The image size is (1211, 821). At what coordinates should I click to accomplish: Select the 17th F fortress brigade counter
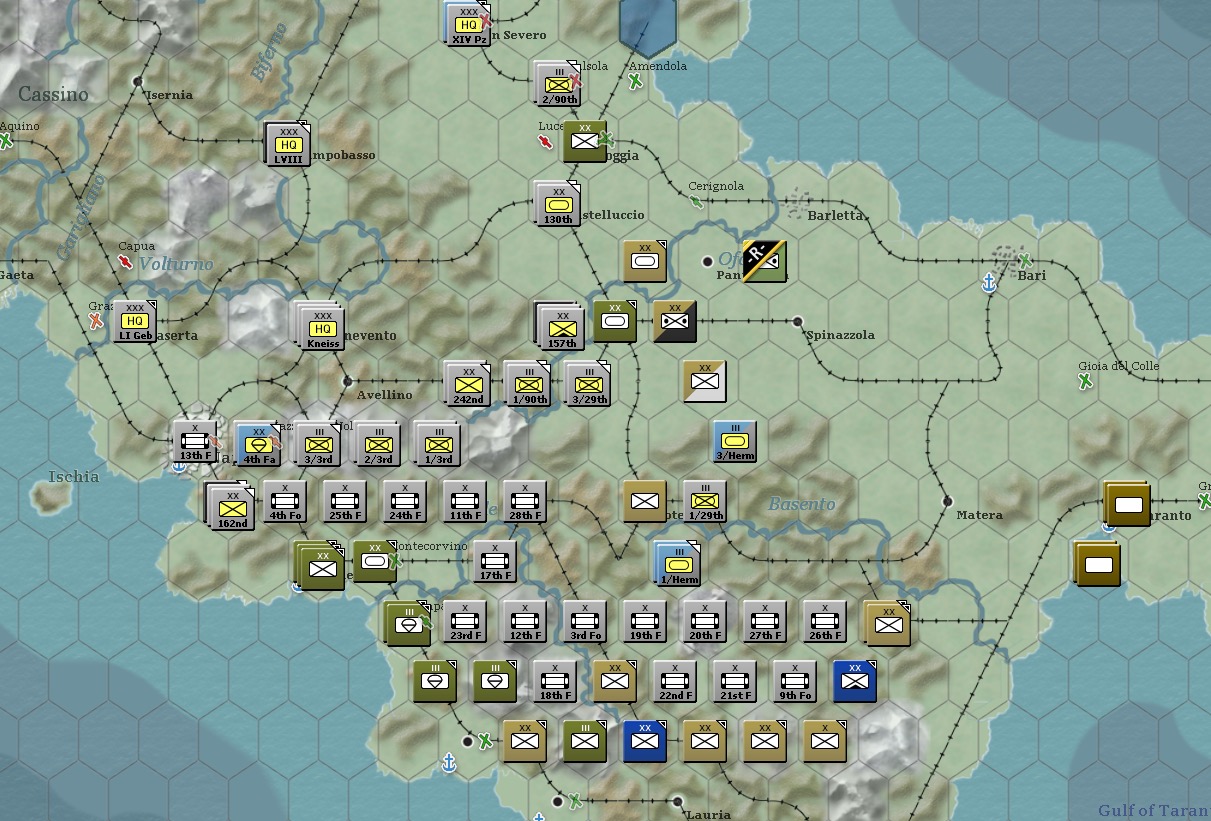(496, 562)
